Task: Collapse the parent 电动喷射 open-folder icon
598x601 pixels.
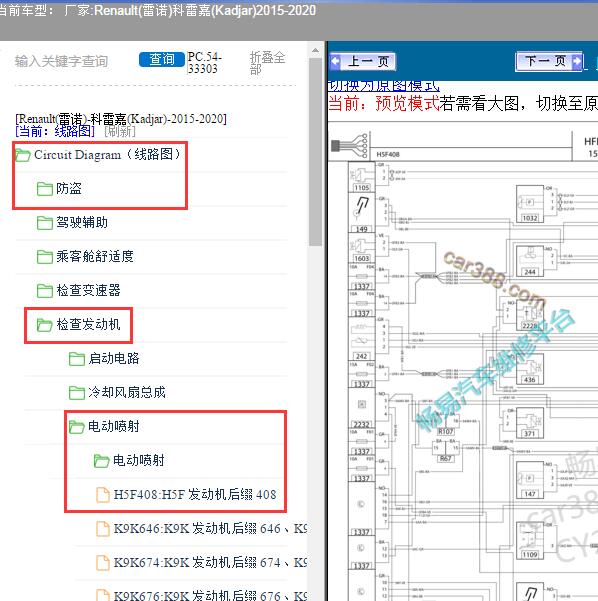Action: [x=77, y=427]
